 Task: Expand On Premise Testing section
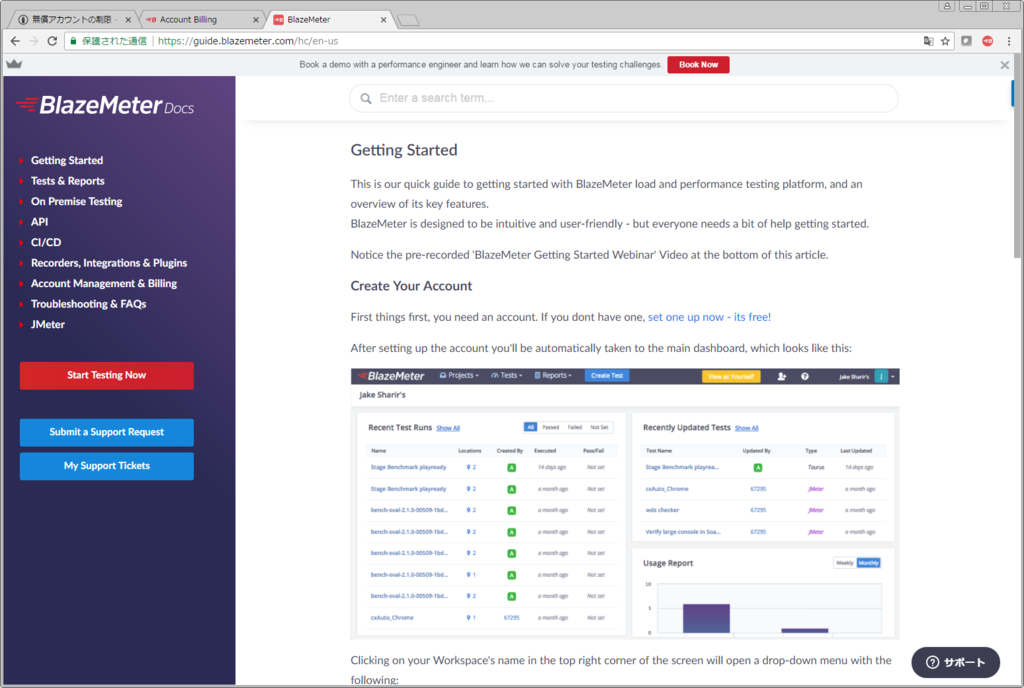pos(76,202)
